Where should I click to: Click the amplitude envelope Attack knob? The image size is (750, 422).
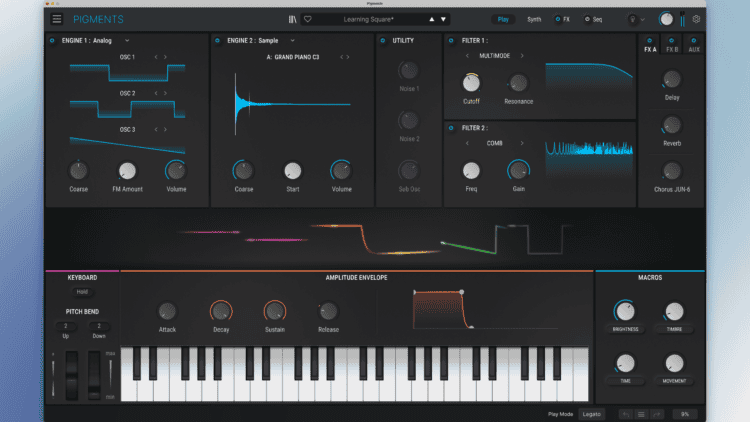point(167,311)
